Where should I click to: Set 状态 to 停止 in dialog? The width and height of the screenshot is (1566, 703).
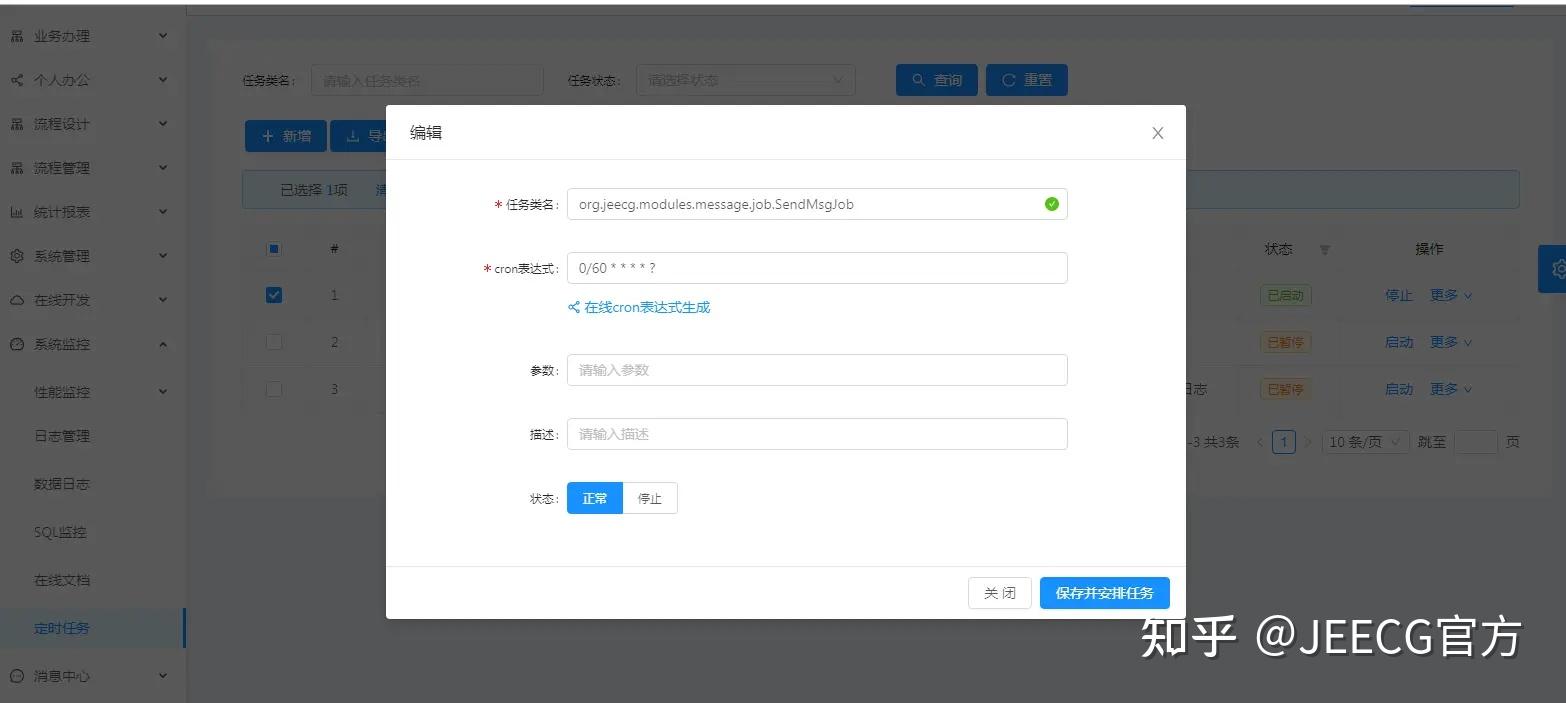(x=649, y=497)
